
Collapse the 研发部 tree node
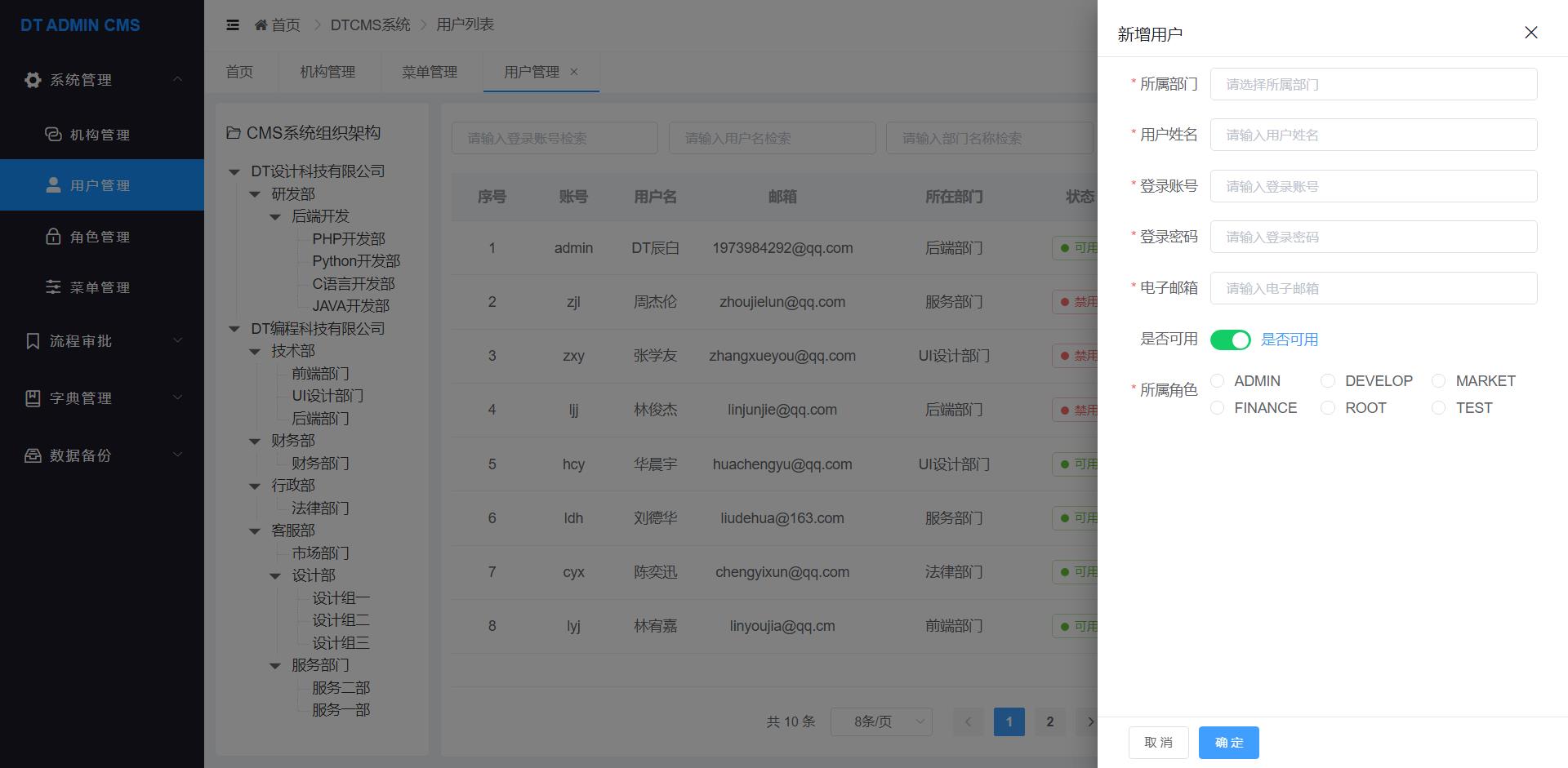255,194
